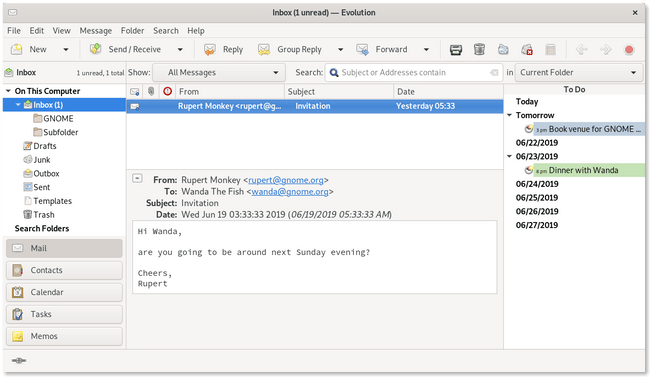Select the GNOME subfolder
The height and width of the screenshot is (377, 650).
(x=58, y=119)
